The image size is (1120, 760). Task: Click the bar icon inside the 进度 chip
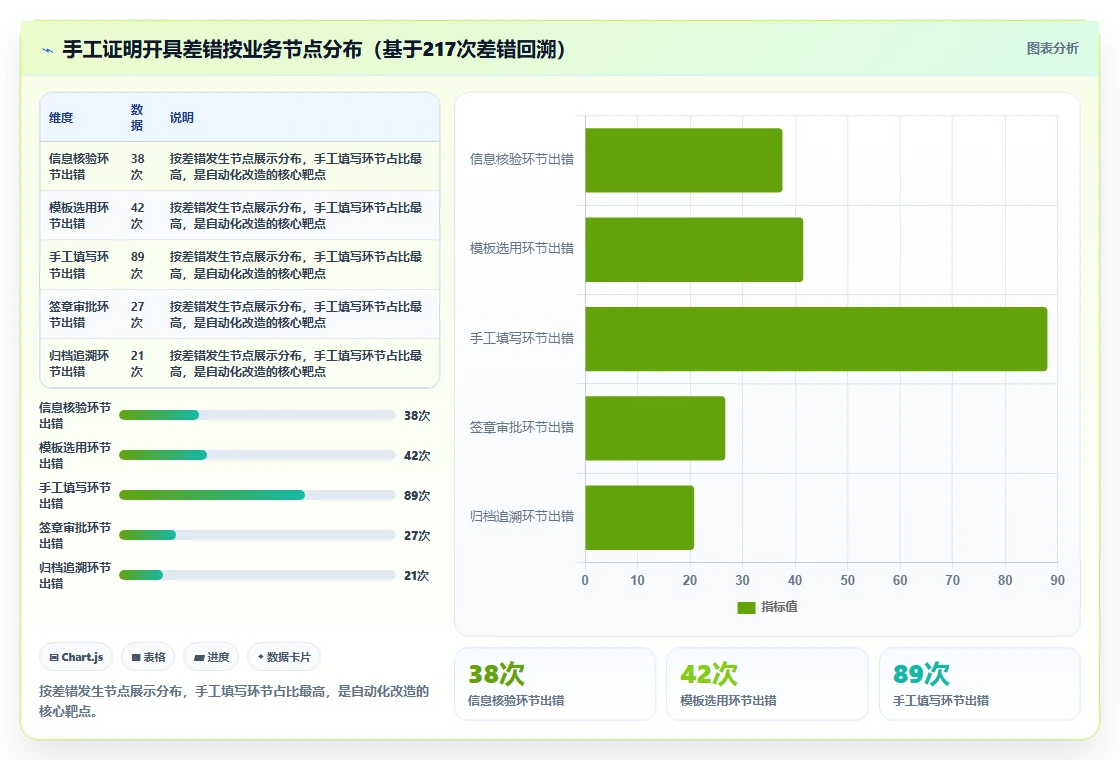[199, 657]
